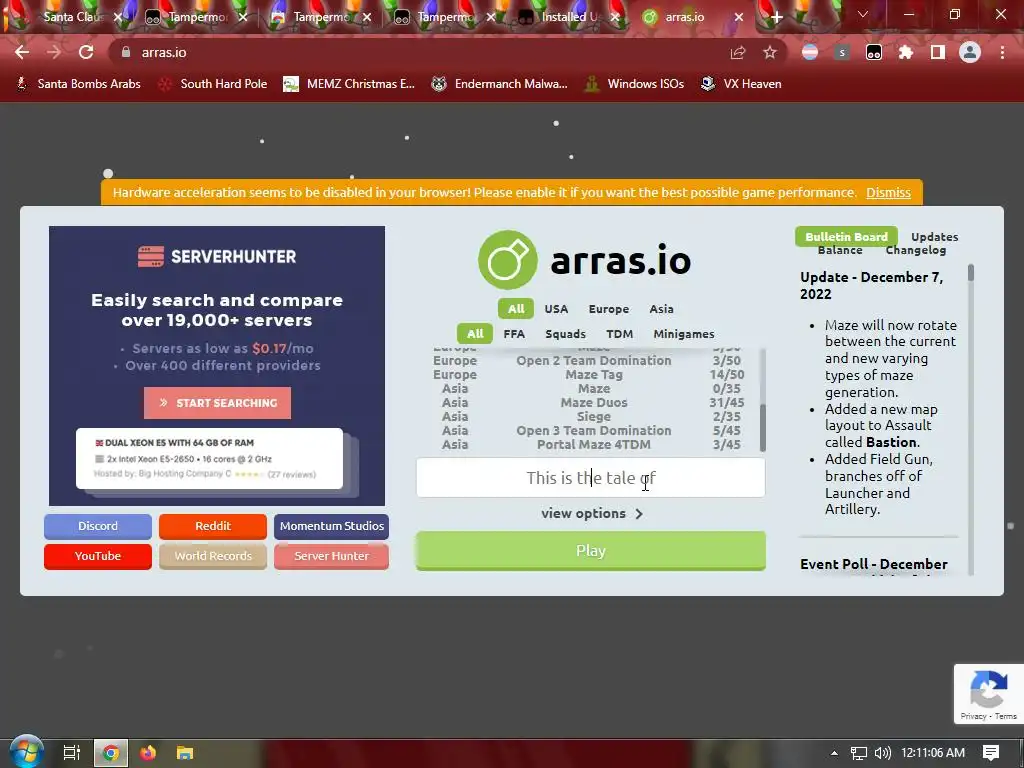Switch to the Balance tab

[840, 250]
